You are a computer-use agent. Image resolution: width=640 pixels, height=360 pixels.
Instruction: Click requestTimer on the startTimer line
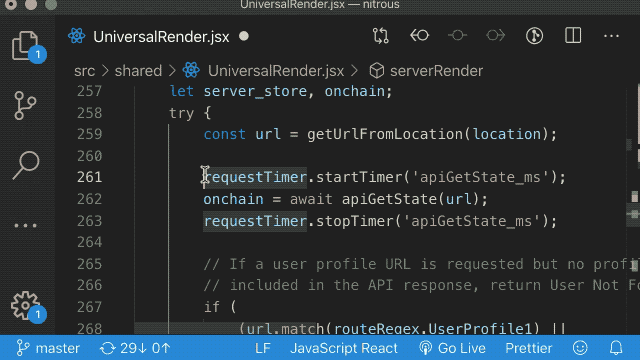point(255,178)
